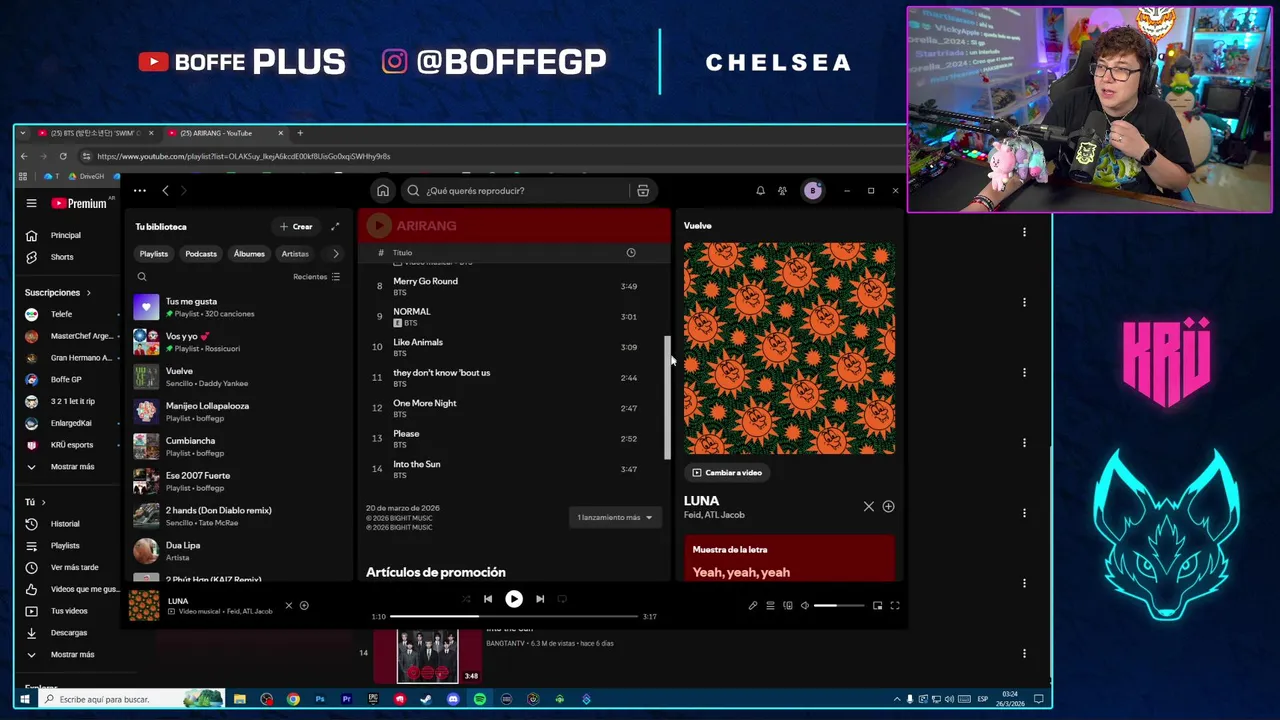Open Tus me gusta playlist

click(238, 307)
